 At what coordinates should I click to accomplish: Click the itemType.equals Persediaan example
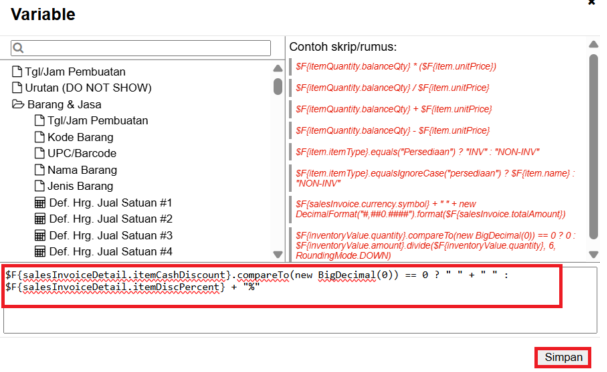tap(418, 152)
